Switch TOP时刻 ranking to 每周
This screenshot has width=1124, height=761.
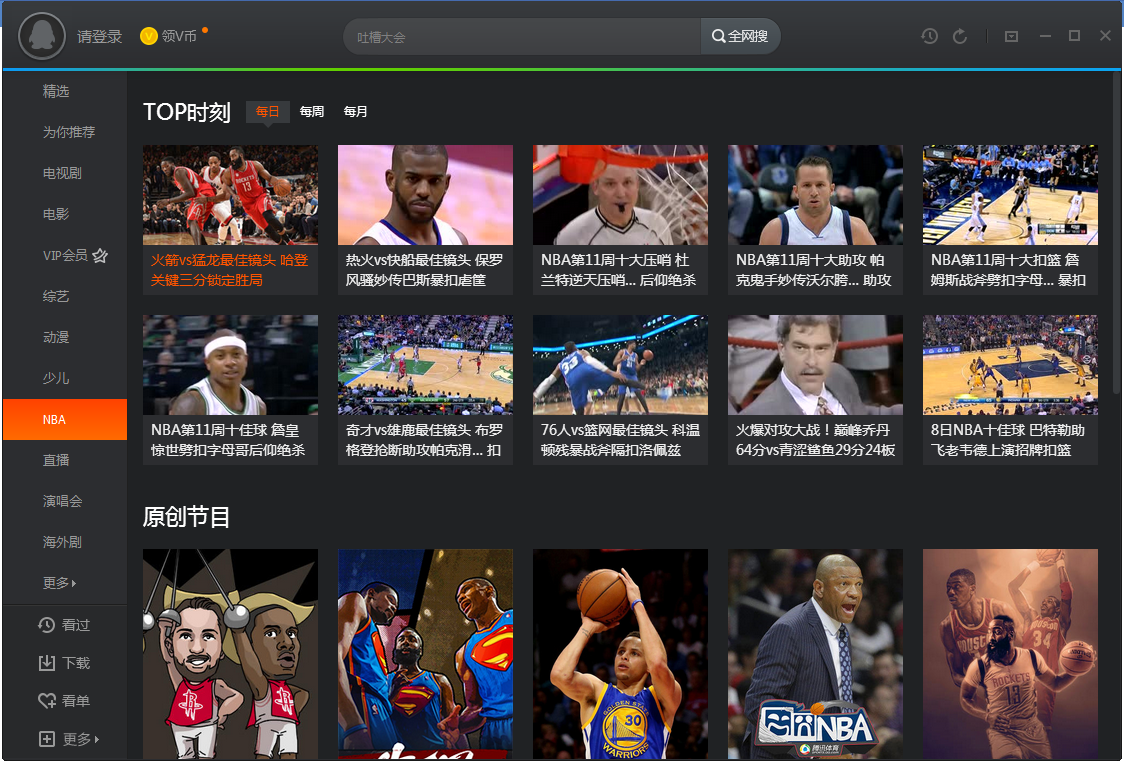312,112
